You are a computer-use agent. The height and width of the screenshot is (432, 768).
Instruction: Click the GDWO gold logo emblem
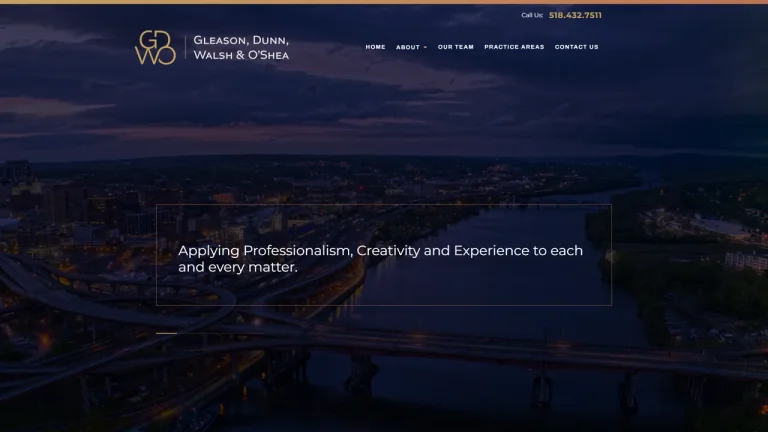pos(155,48)
